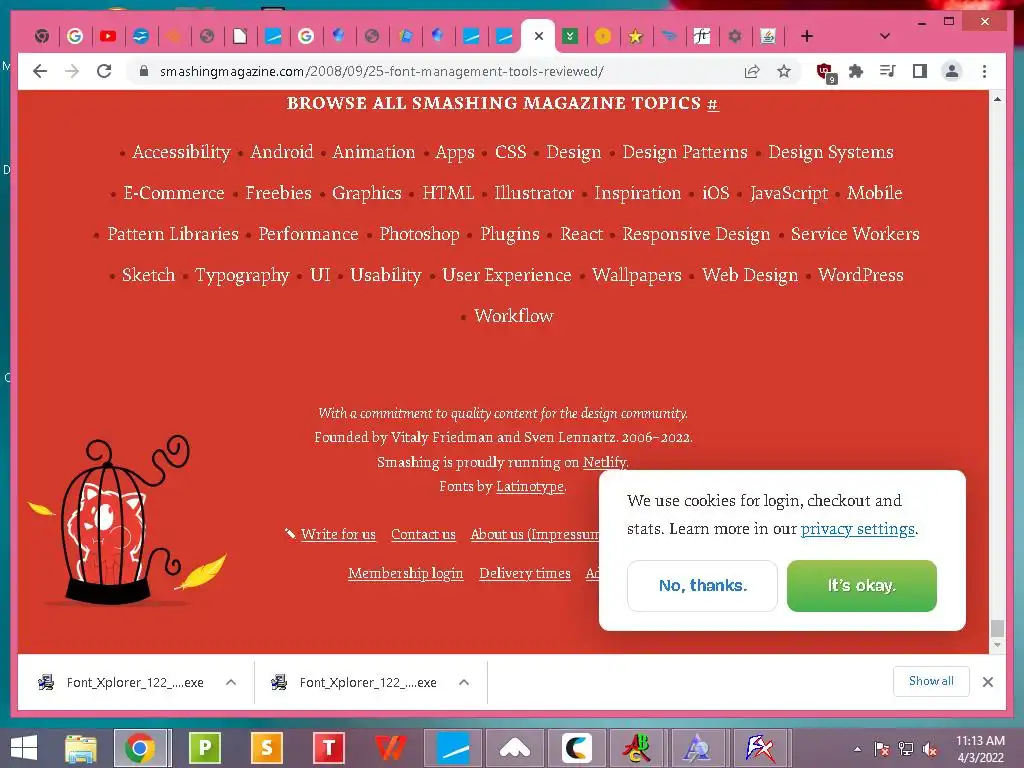This screenshot has height=768, width=1024.
Task: Share this page using the share icon
Action: pos(752,71)
